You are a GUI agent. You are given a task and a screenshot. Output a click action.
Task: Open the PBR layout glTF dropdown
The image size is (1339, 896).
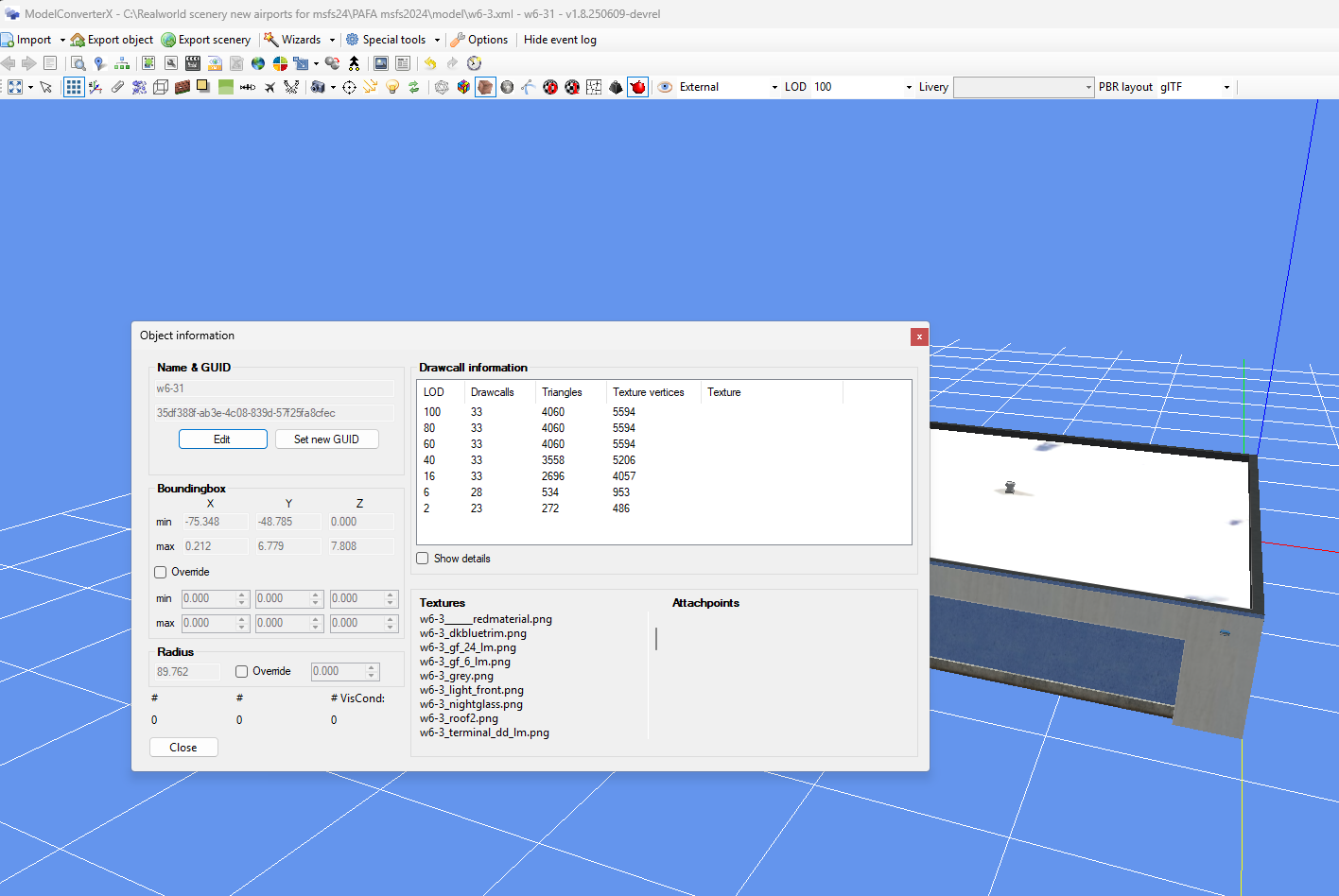pos(1226,86)
